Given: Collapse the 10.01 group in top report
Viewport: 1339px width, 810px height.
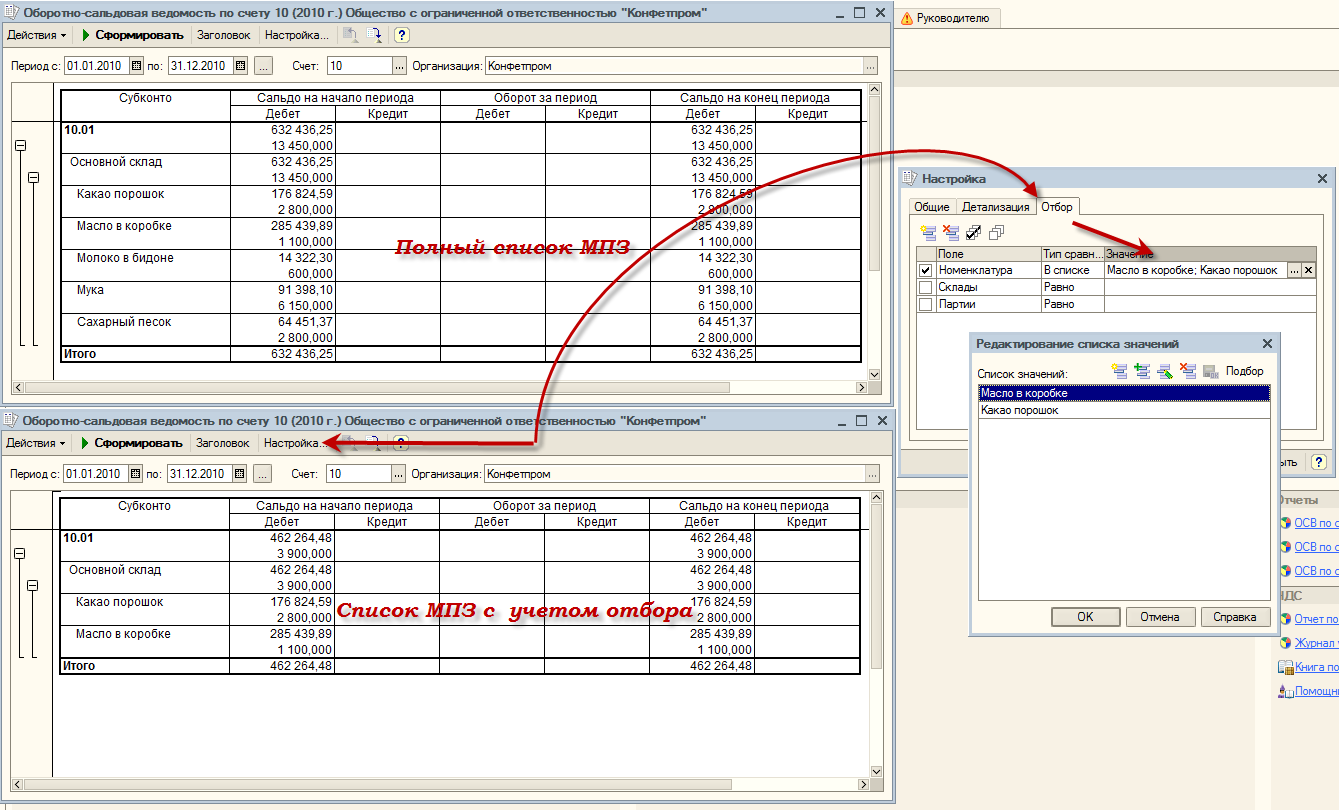Looking at the screenshot, I should click(x=19, y=146).
